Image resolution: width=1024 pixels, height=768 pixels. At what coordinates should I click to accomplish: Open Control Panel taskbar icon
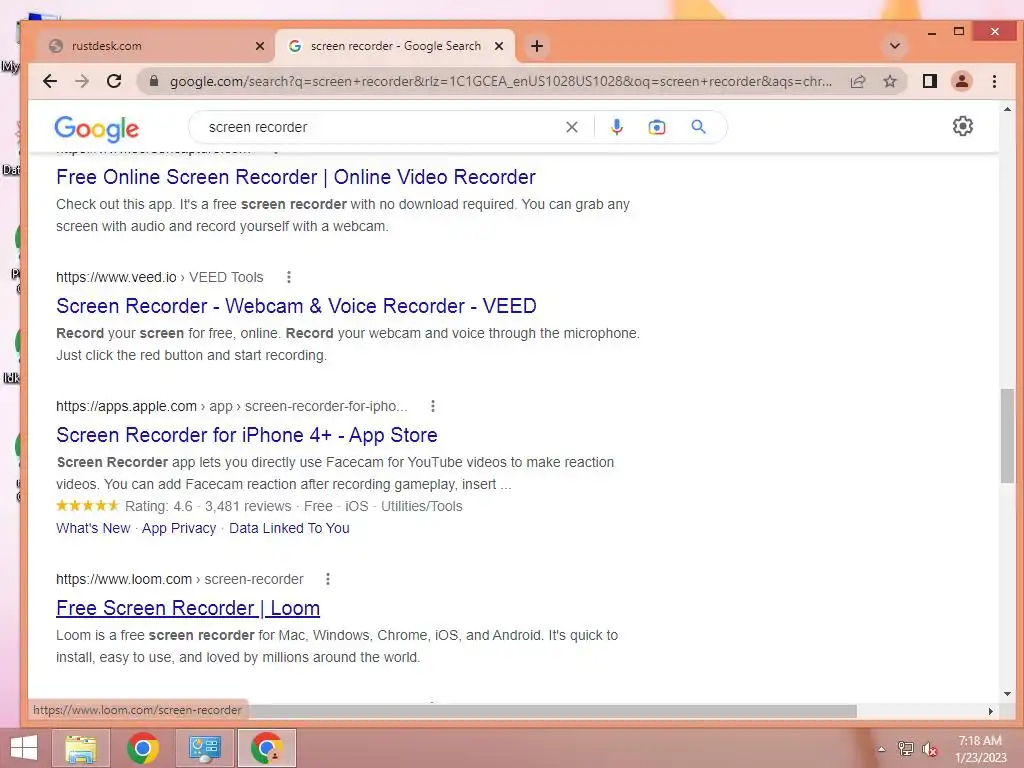(x=204, y=748)
